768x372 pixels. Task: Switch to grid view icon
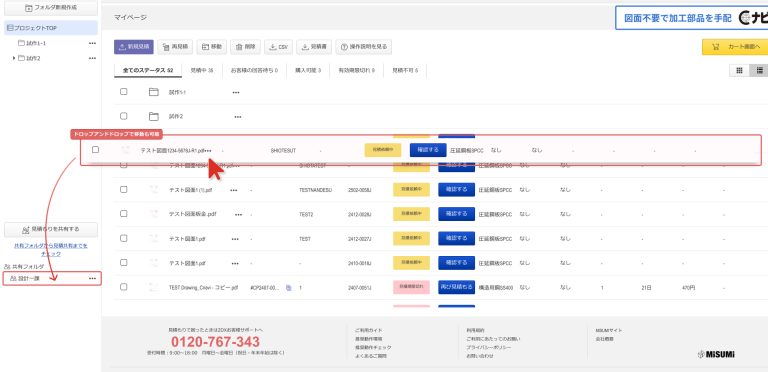pyautogui.click(x=739, y=71)
